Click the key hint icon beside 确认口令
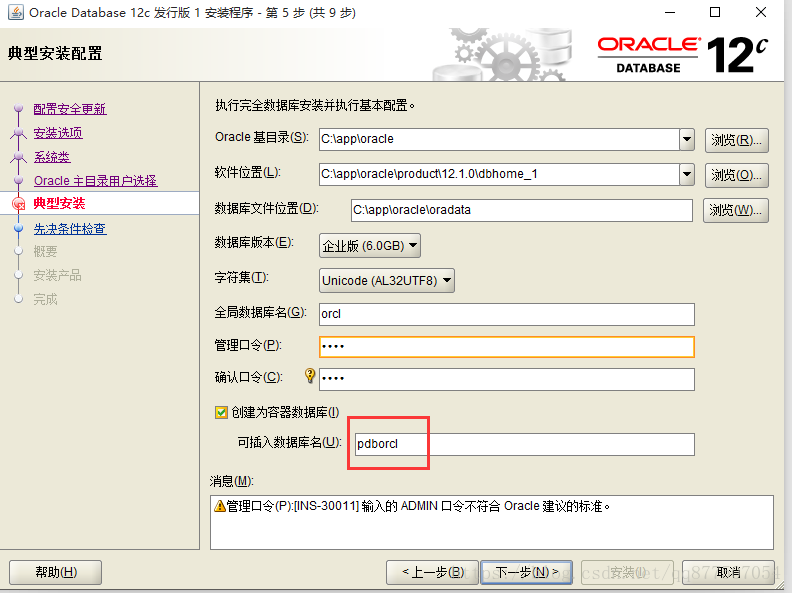 click(310, 375)
